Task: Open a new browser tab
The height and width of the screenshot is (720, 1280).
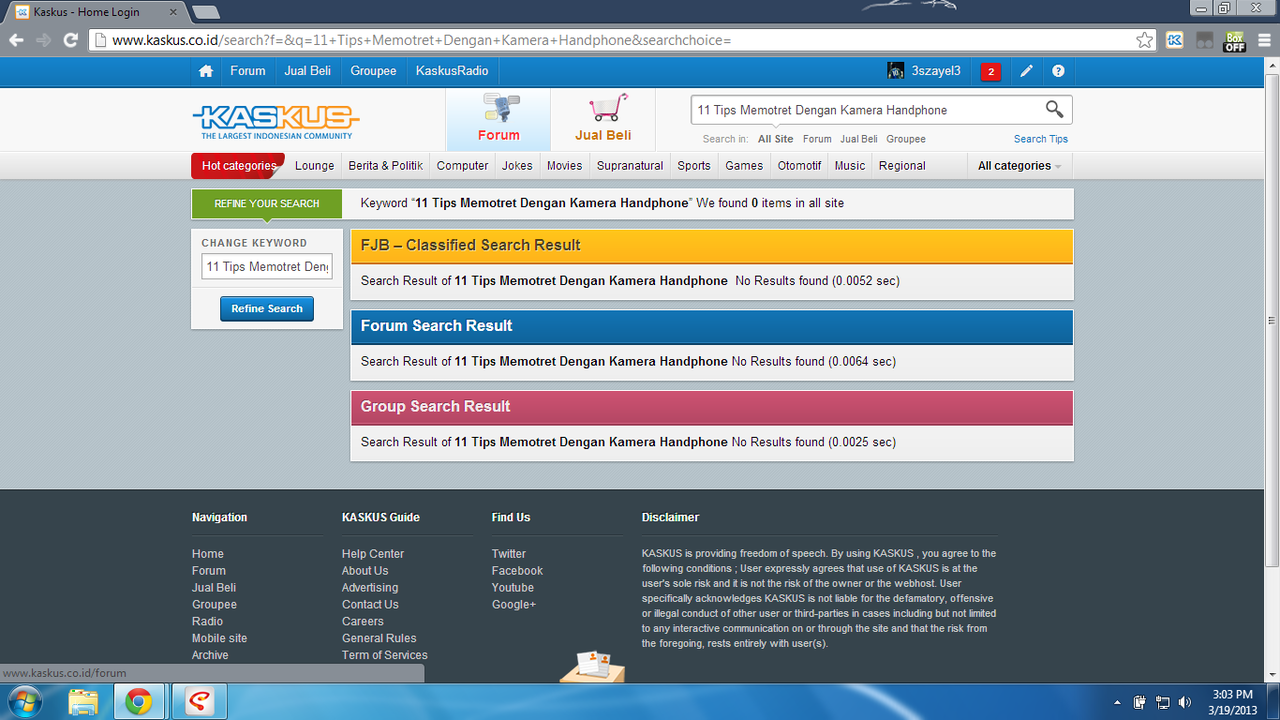Action: 205,12
